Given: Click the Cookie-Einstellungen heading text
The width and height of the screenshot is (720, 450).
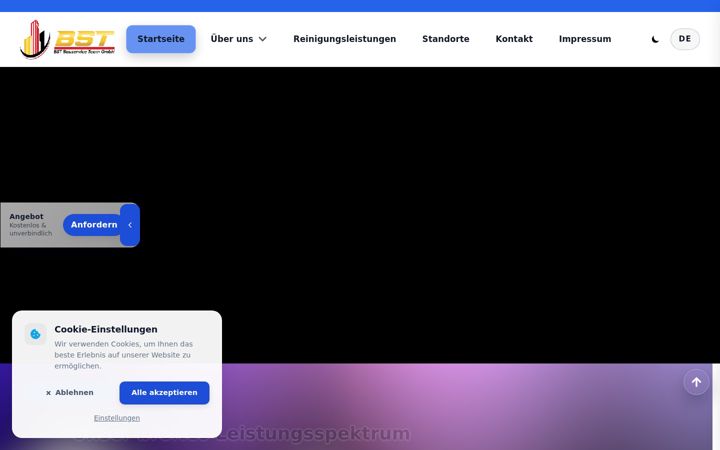Looking at the screenshot, I should pyautogui.click(x=106, y=329).
